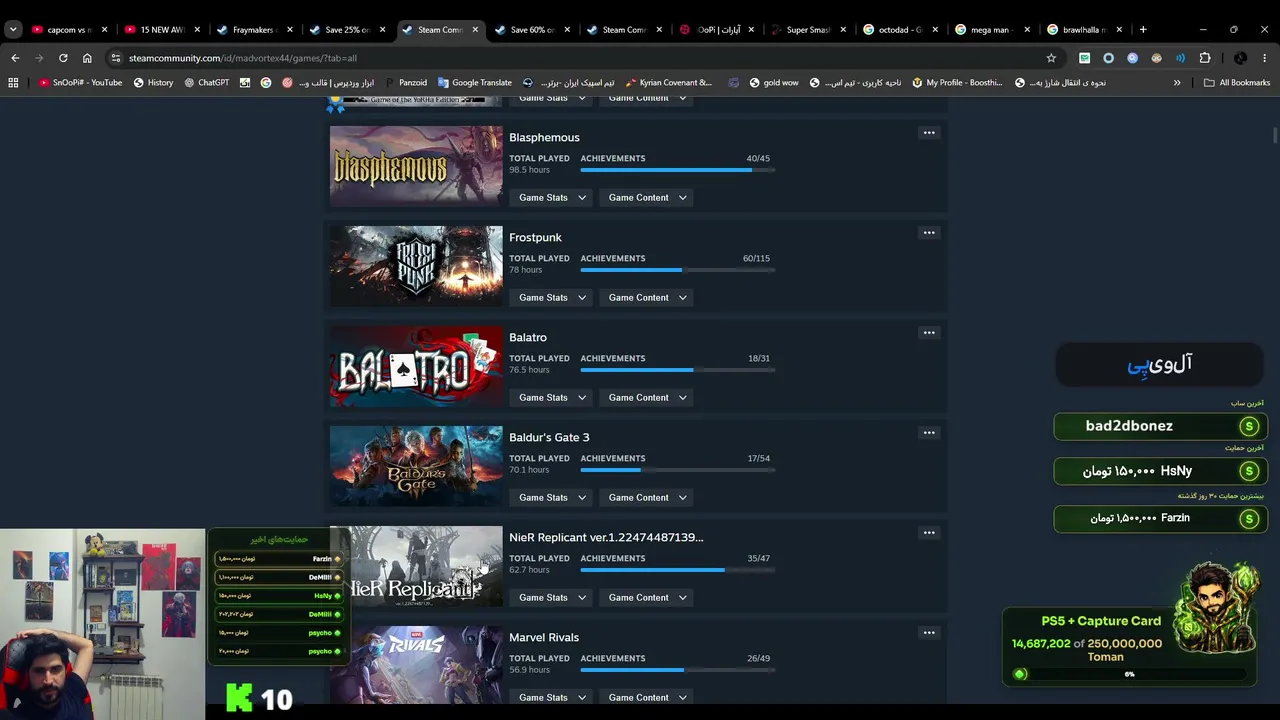Open the tab search dropdown arrow
Viewport: 1280px width, 720px height.
[x=12, y=30]
